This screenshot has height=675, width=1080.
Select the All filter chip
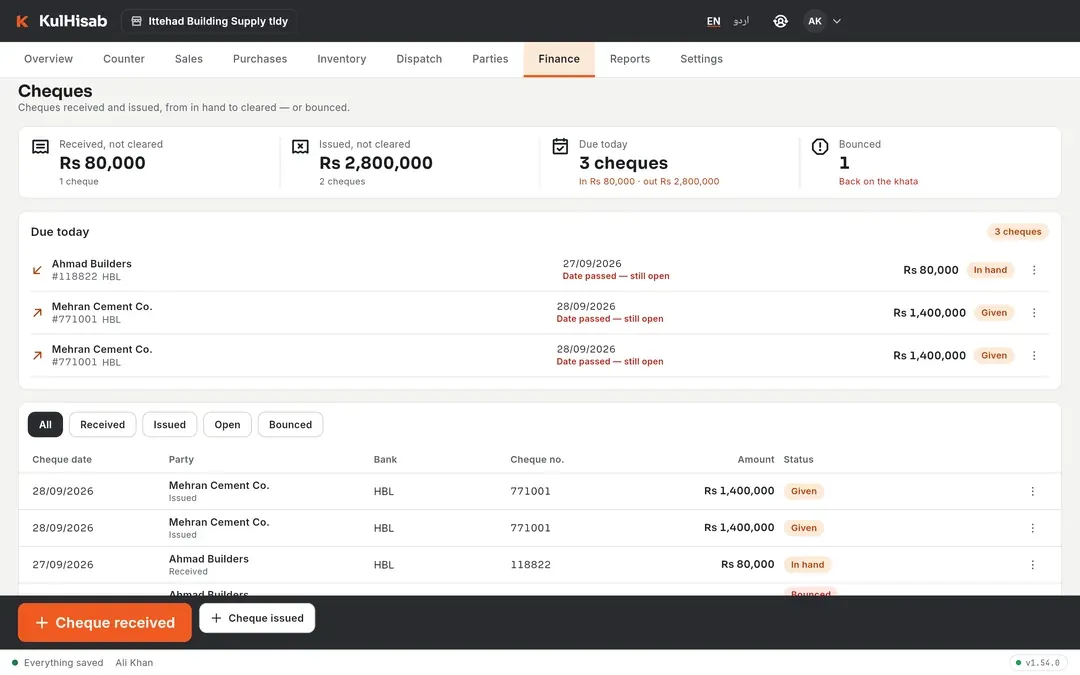pos(45,424)
